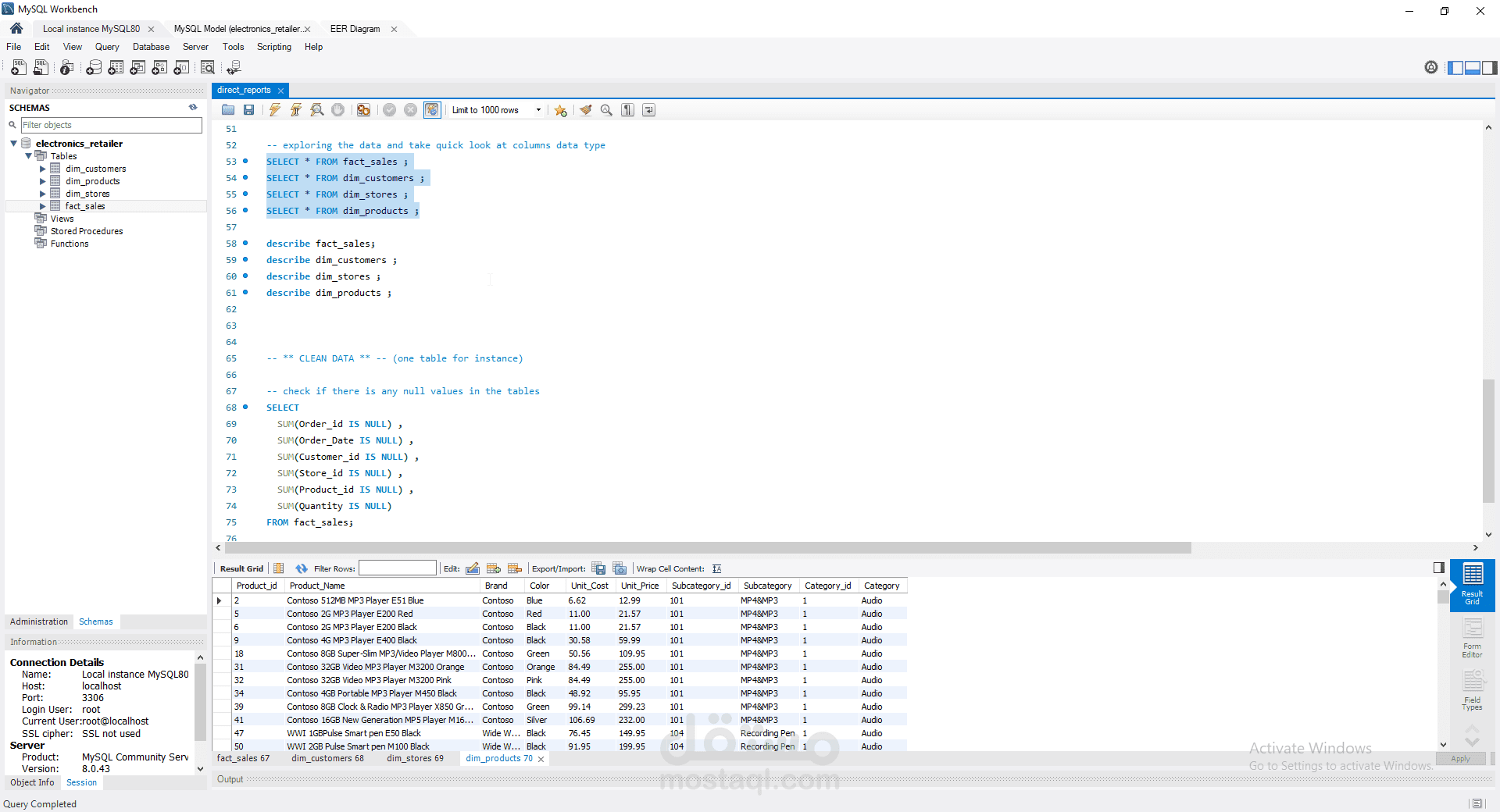Expand the dim_stores table

point(43,194)
